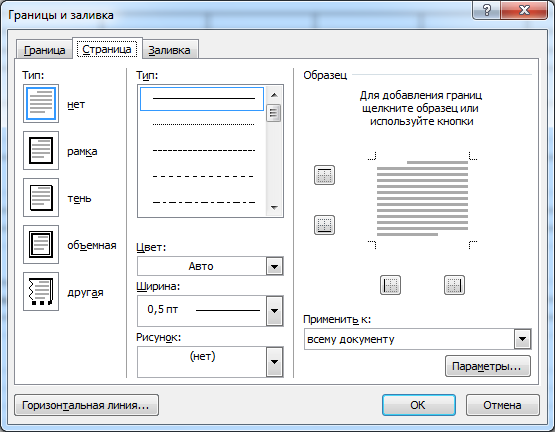Switch to the 'Граница' tab
Image resolution: width=555 pixels, height=432 pixels.
[x=45, y=50]
